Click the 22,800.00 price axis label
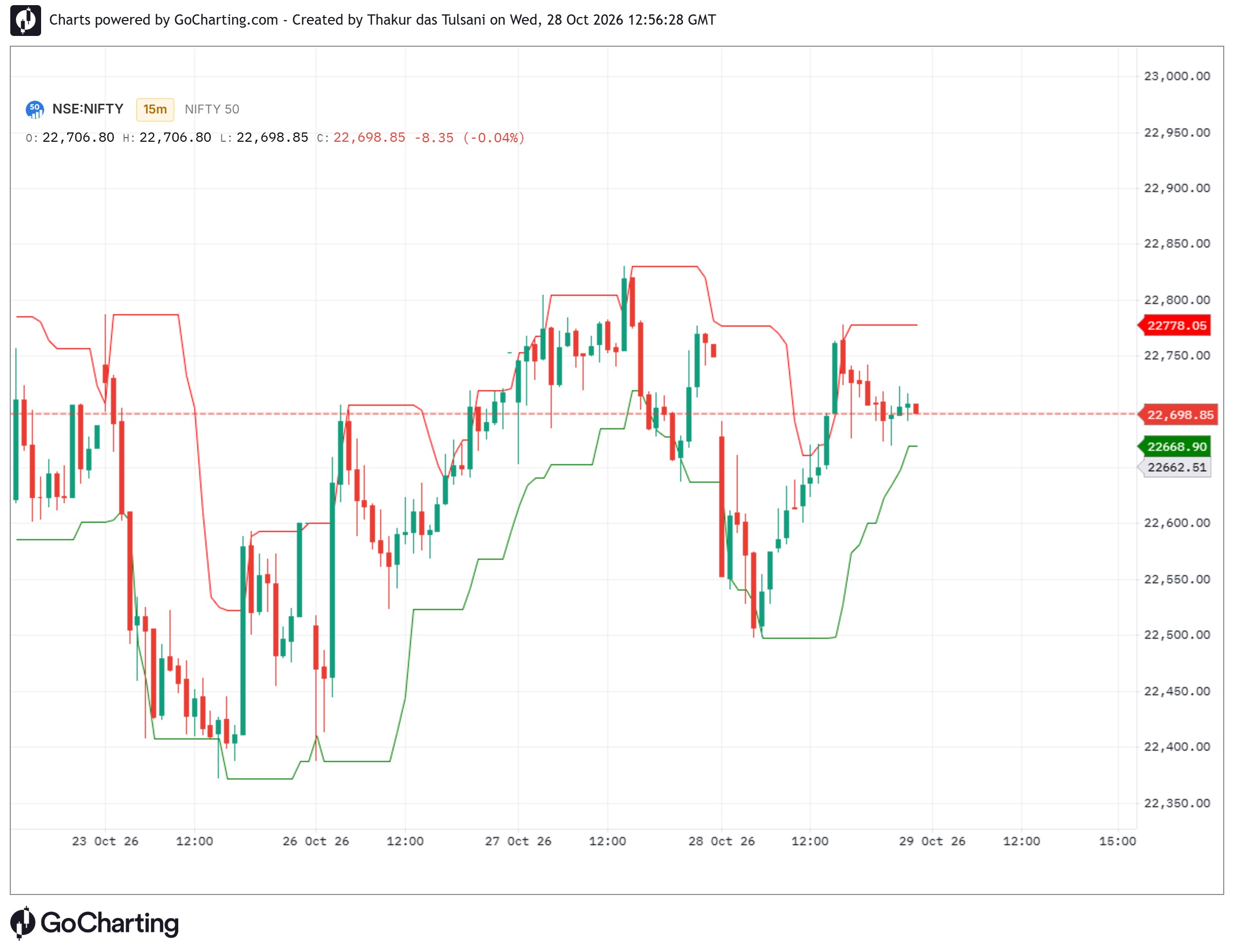This screenshot has width=1234, height=952. [1177, 300]
